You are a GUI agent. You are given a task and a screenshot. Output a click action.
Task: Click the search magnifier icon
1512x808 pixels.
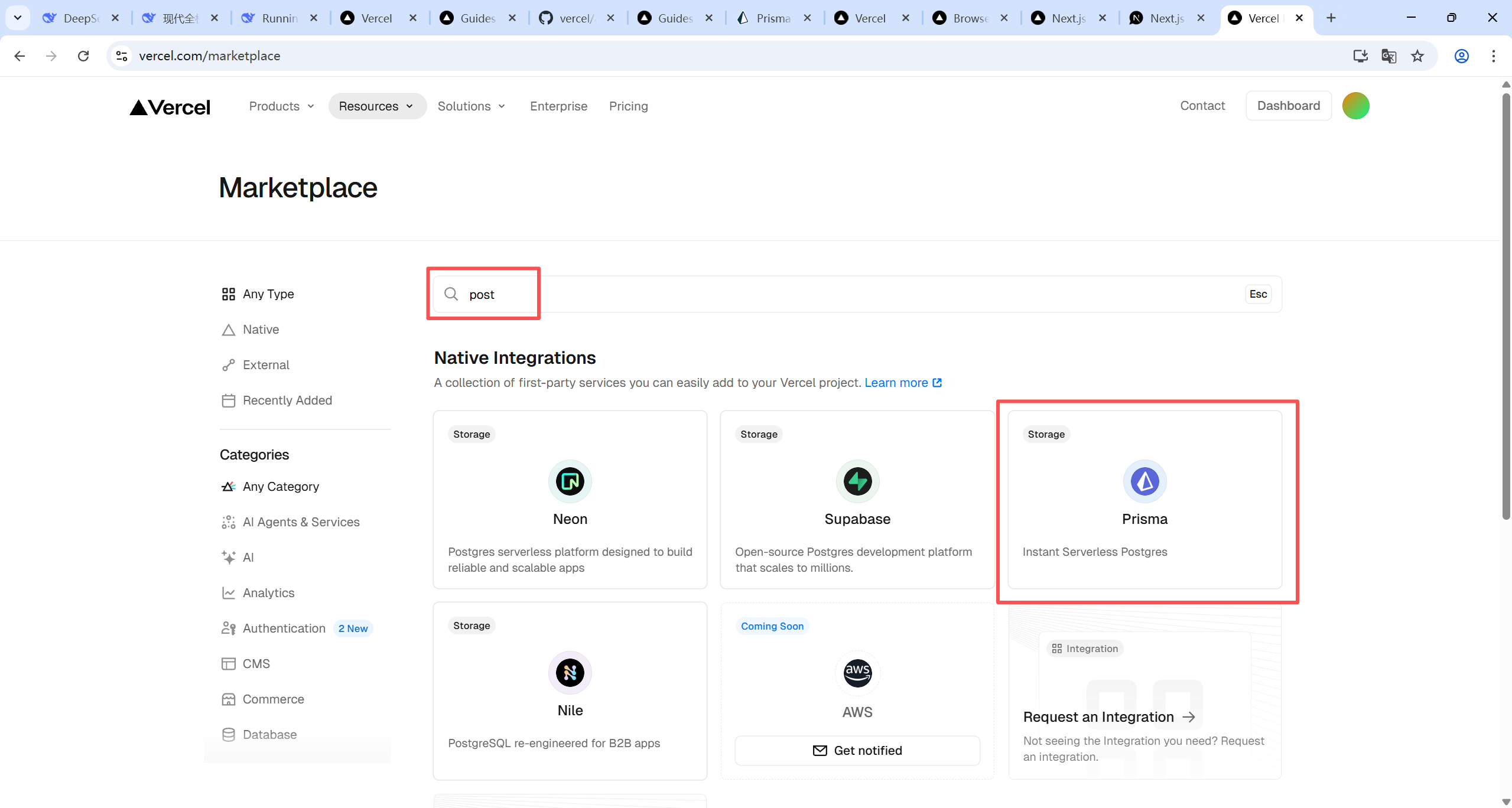coord(451,294)
